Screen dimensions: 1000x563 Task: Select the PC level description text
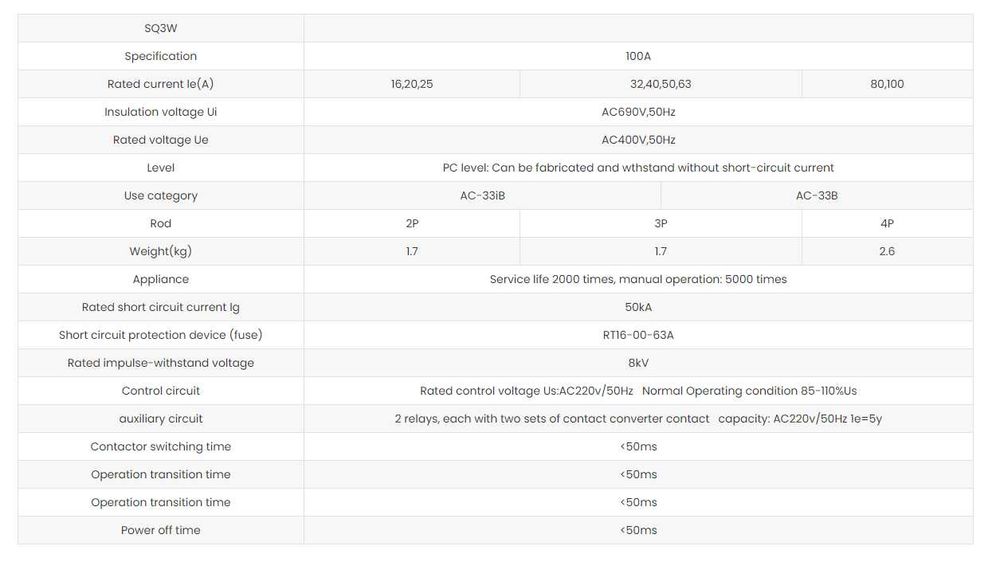pos(638,168)
